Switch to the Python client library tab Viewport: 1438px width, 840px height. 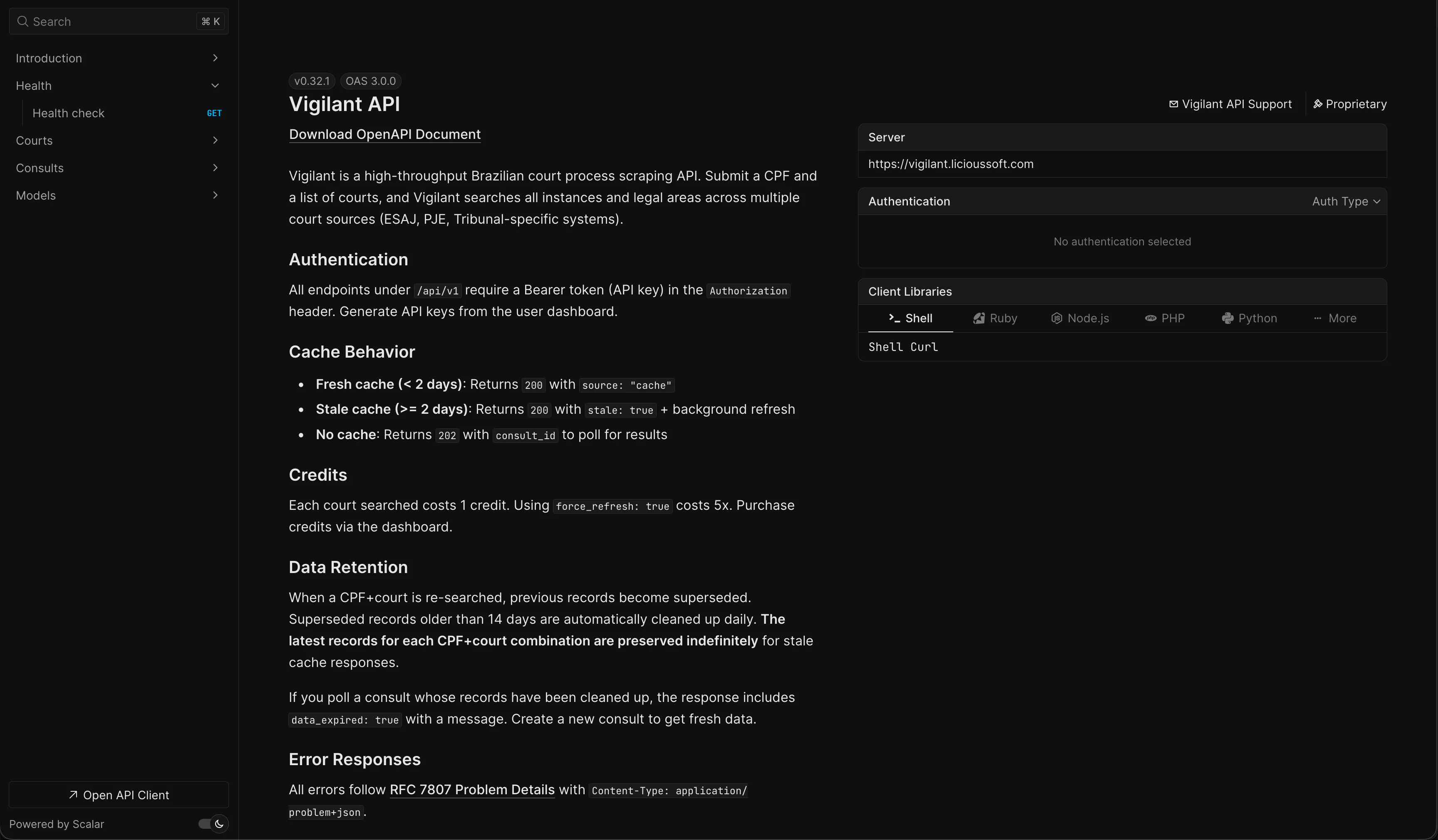(x=1250, y=318)
